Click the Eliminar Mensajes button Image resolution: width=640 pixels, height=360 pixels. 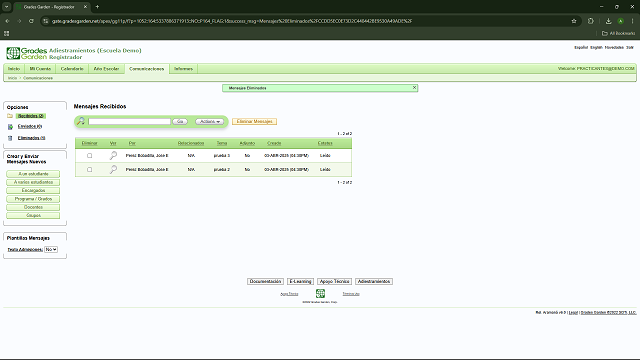[254, 122]
